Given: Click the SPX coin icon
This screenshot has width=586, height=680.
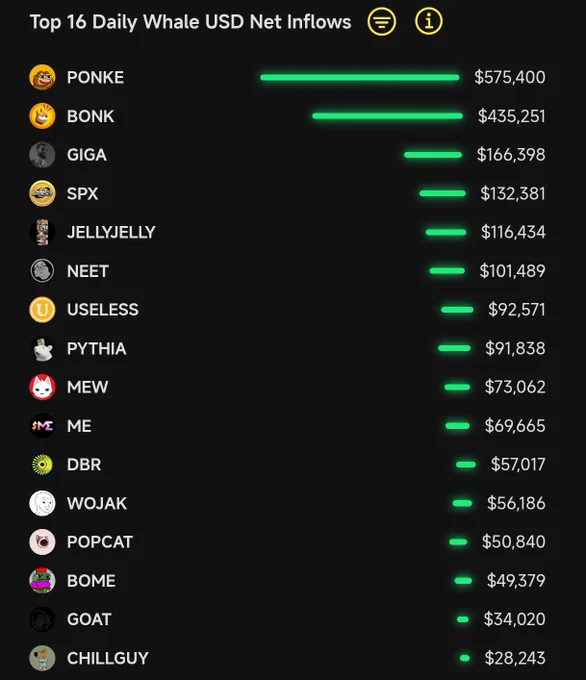Looking at the screenshot, I should [42, 193].
